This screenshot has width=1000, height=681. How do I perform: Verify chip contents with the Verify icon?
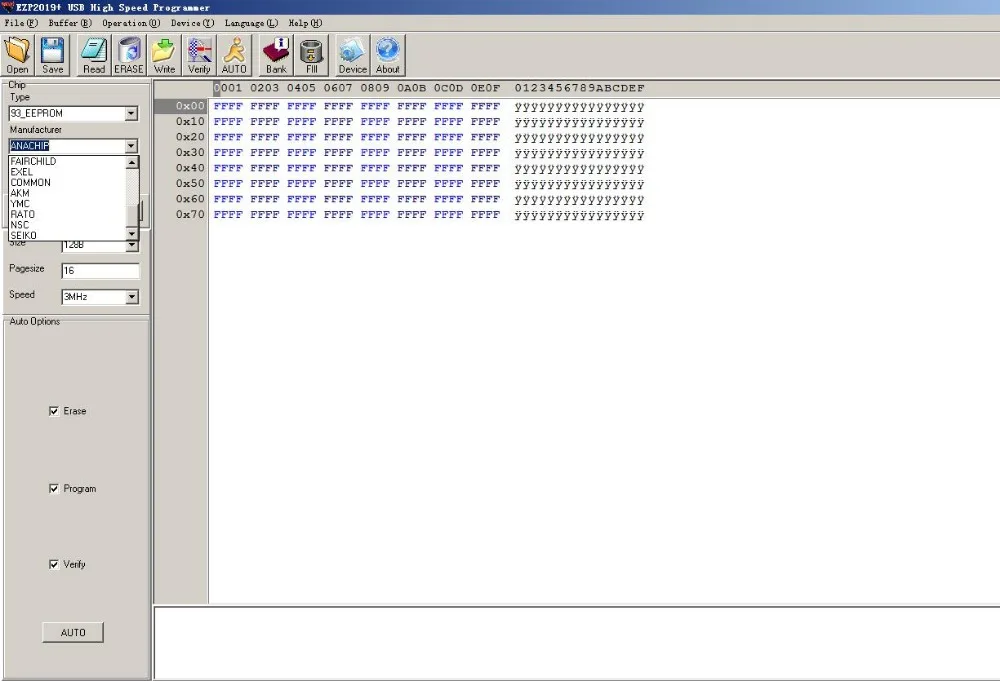[199, 55]
